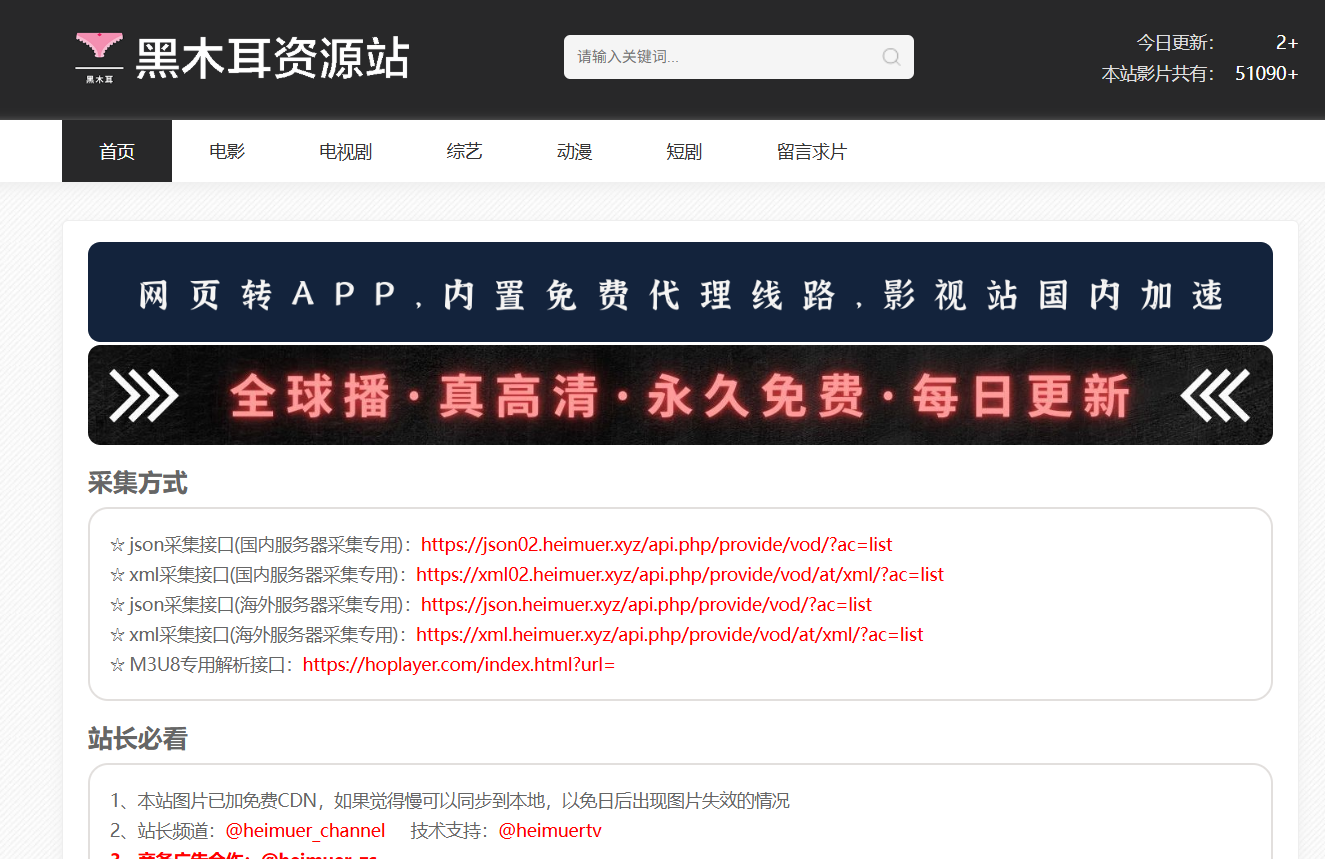Open the 网页转APP banner
1325x859 pixels.
680,292
